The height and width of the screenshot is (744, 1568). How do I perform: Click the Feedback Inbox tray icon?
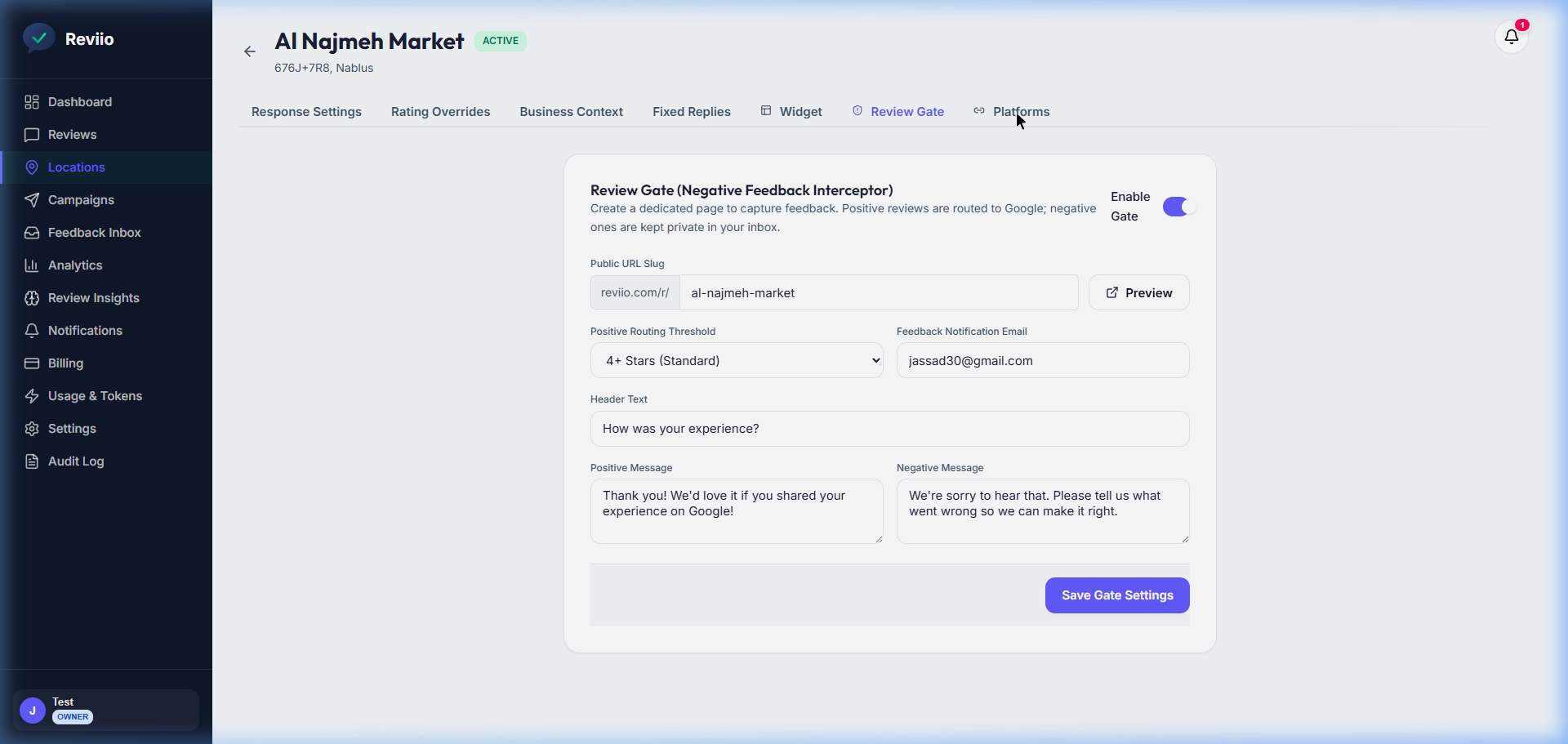(x=32, y=233)
